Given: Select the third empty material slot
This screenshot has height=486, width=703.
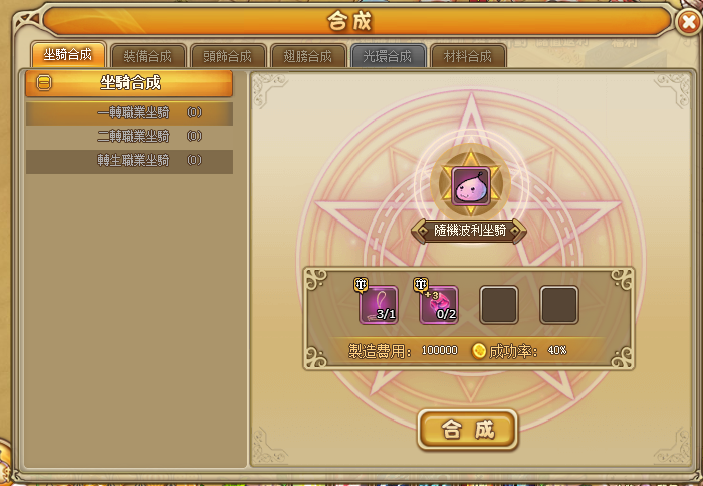Looking at the screenshot, I should coord(499,305).
